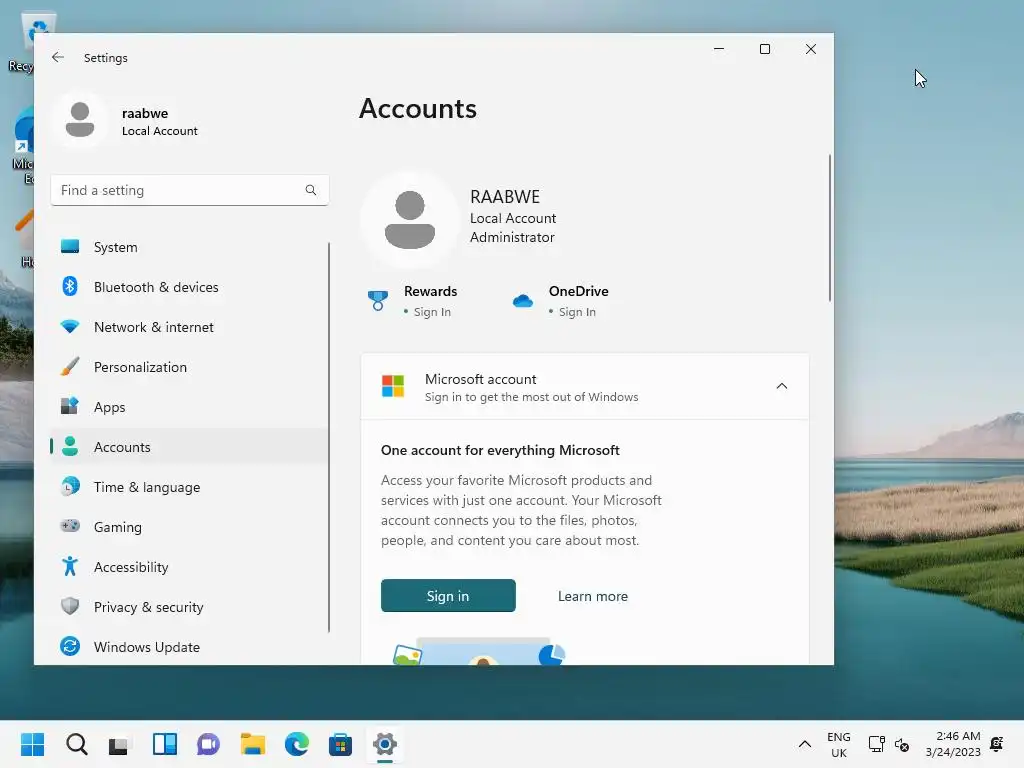
Task: Go to Bluetooth & devices settings
Action: pyautogui.click(x=189, y=287)
